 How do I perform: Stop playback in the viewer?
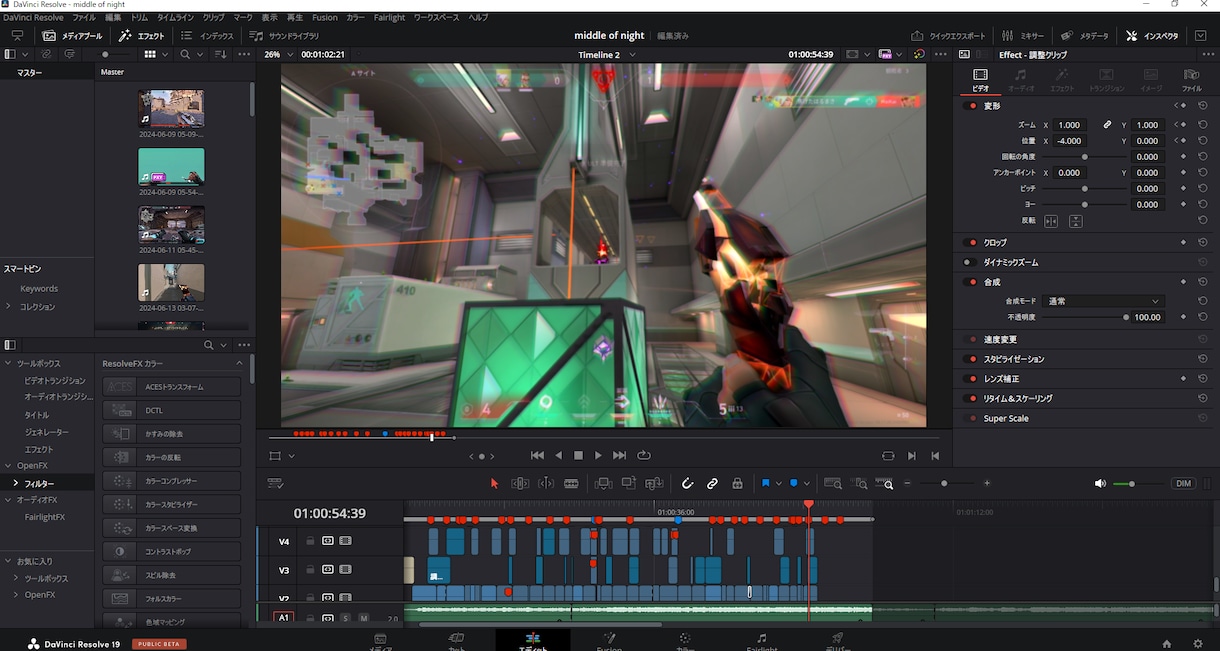[578, 455]
